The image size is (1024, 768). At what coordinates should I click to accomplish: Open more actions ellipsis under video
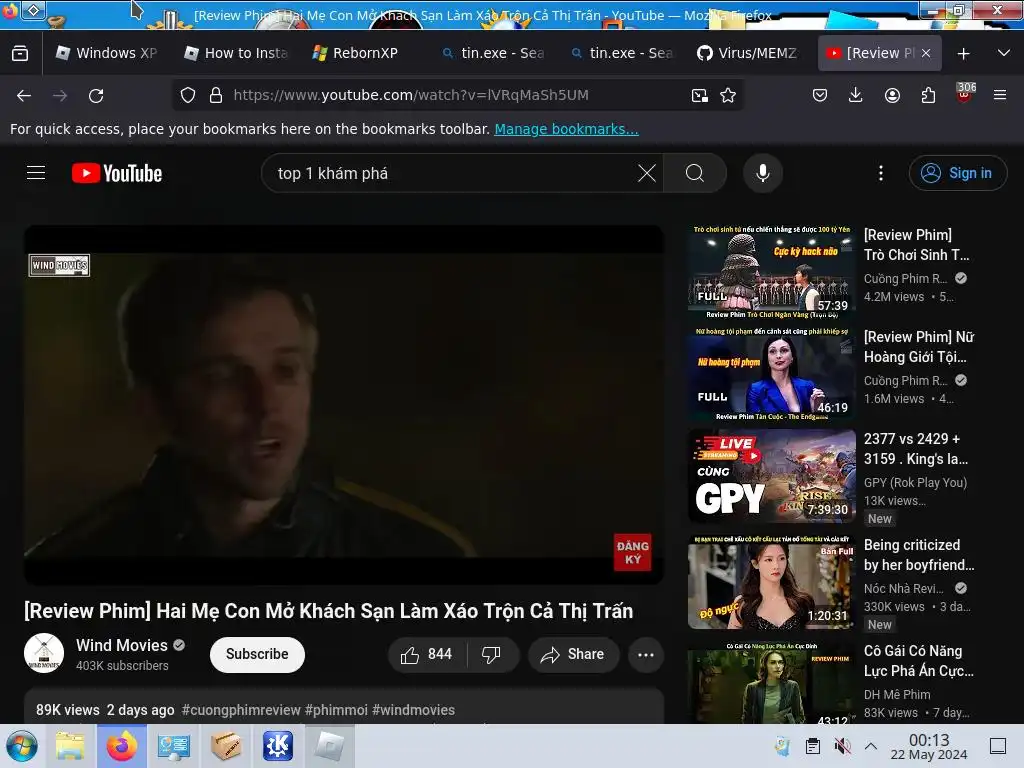coord(646,654)
